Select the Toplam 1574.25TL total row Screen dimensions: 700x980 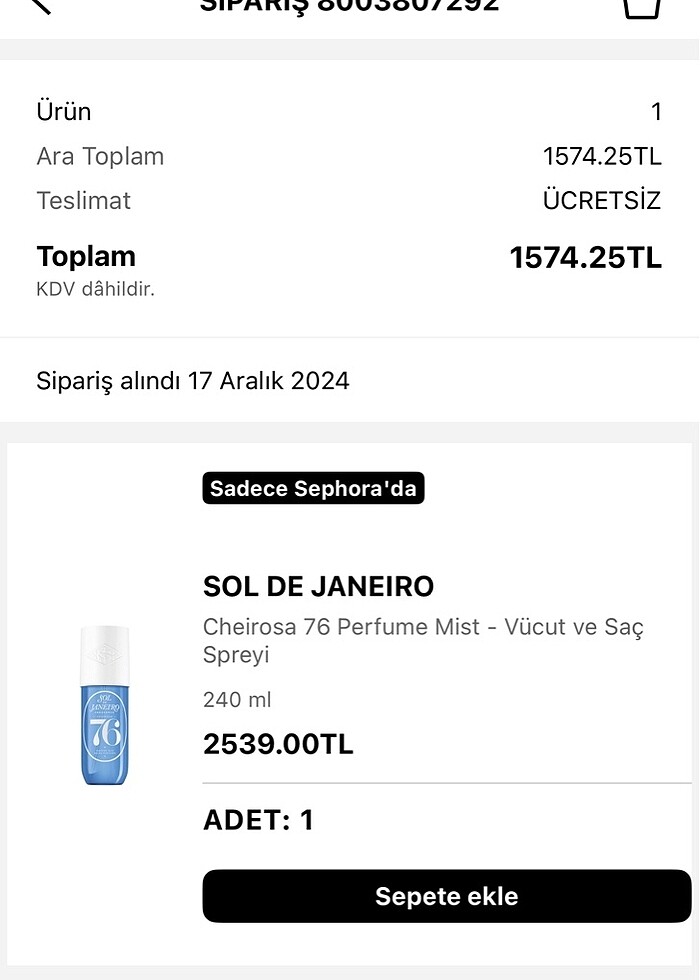(350, 256)
